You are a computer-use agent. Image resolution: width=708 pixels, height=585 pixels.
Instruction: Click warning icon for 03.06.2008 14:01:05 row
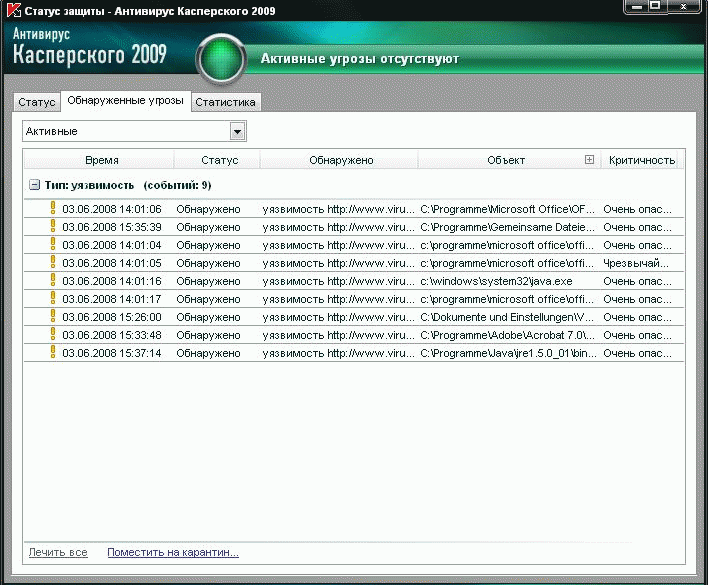(53, 262)
